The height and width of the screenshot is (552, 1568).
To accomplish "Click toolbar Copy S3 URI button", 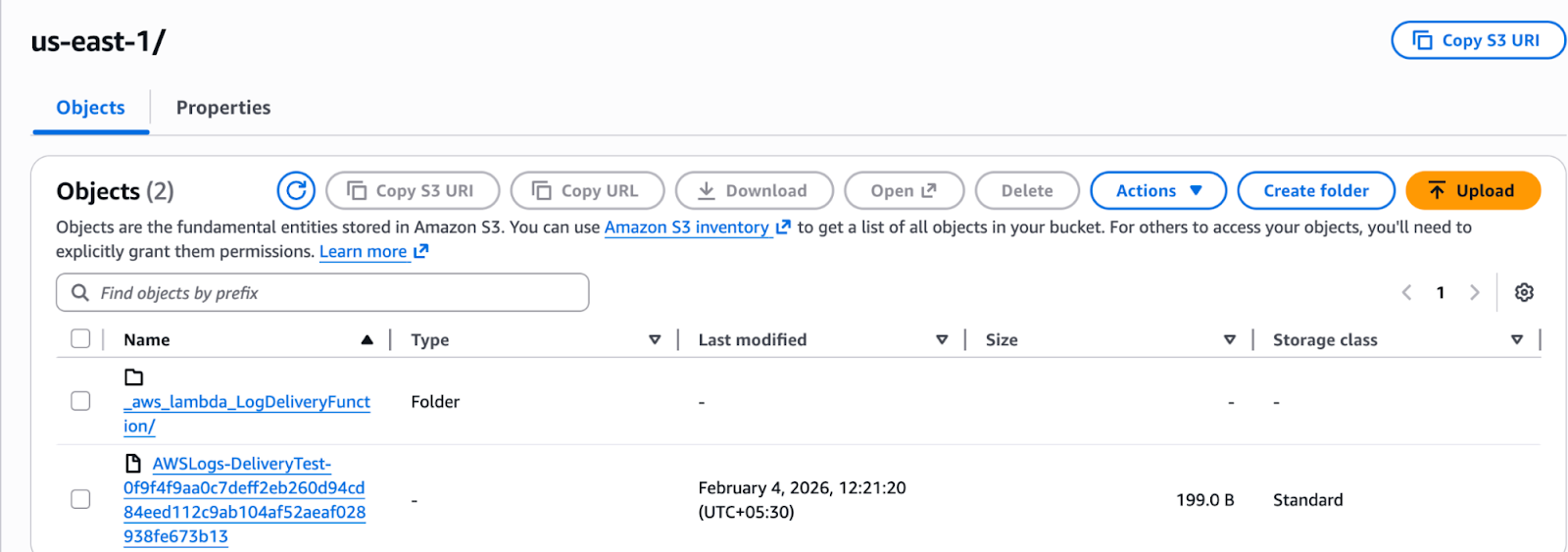I will pyautogui.click(x=413, y=190).
